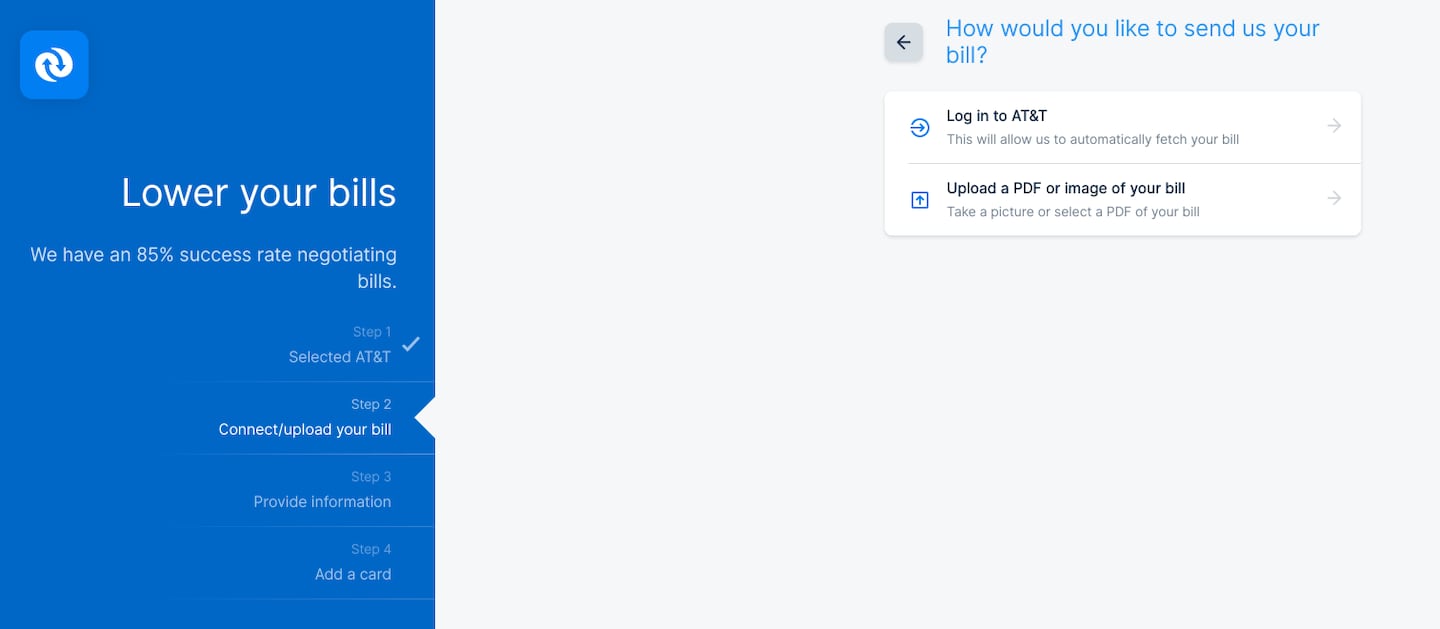Image resolution: width=1440 pixels, height=629 pixels.
Task: Click the app logo in the sidebar
Action: pos(54,65)
